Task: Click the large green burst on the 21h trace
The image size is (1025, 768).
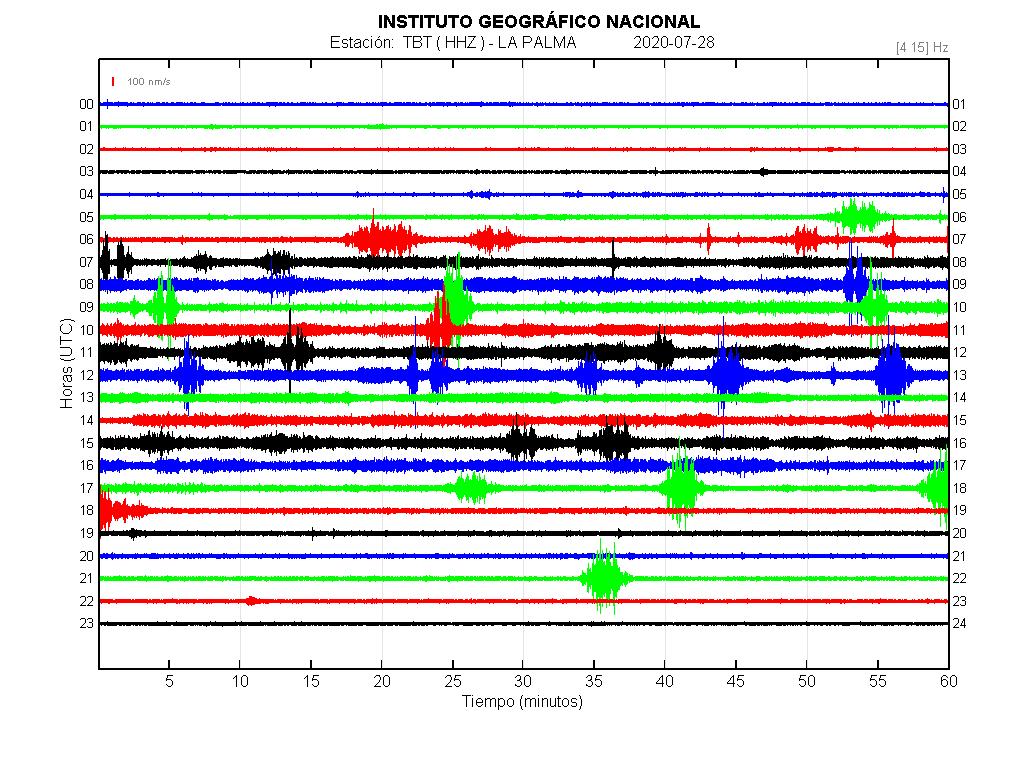Action: (604, 578)
